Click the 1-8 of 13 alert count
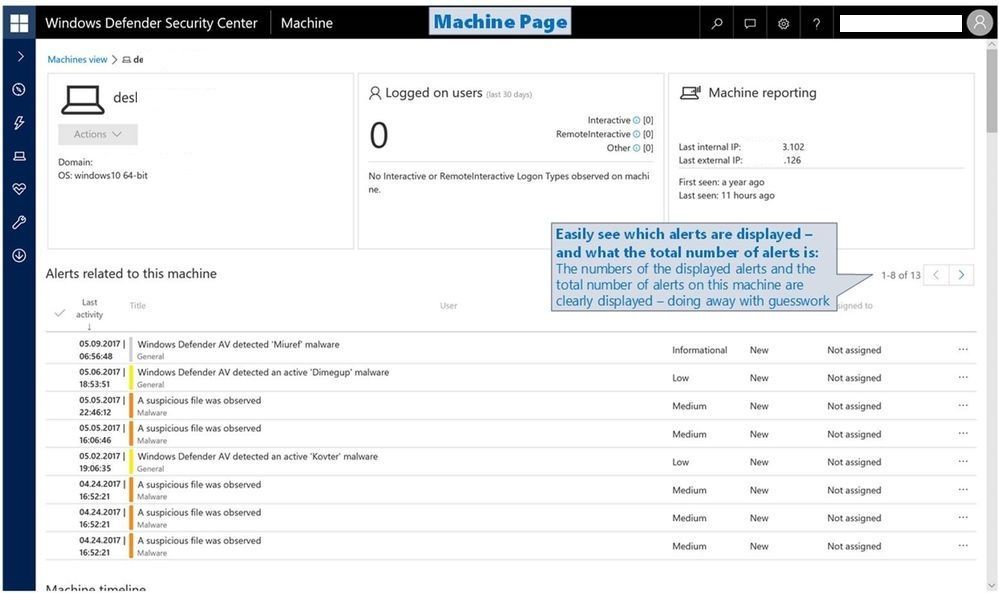999x593 pixels. 900,275
